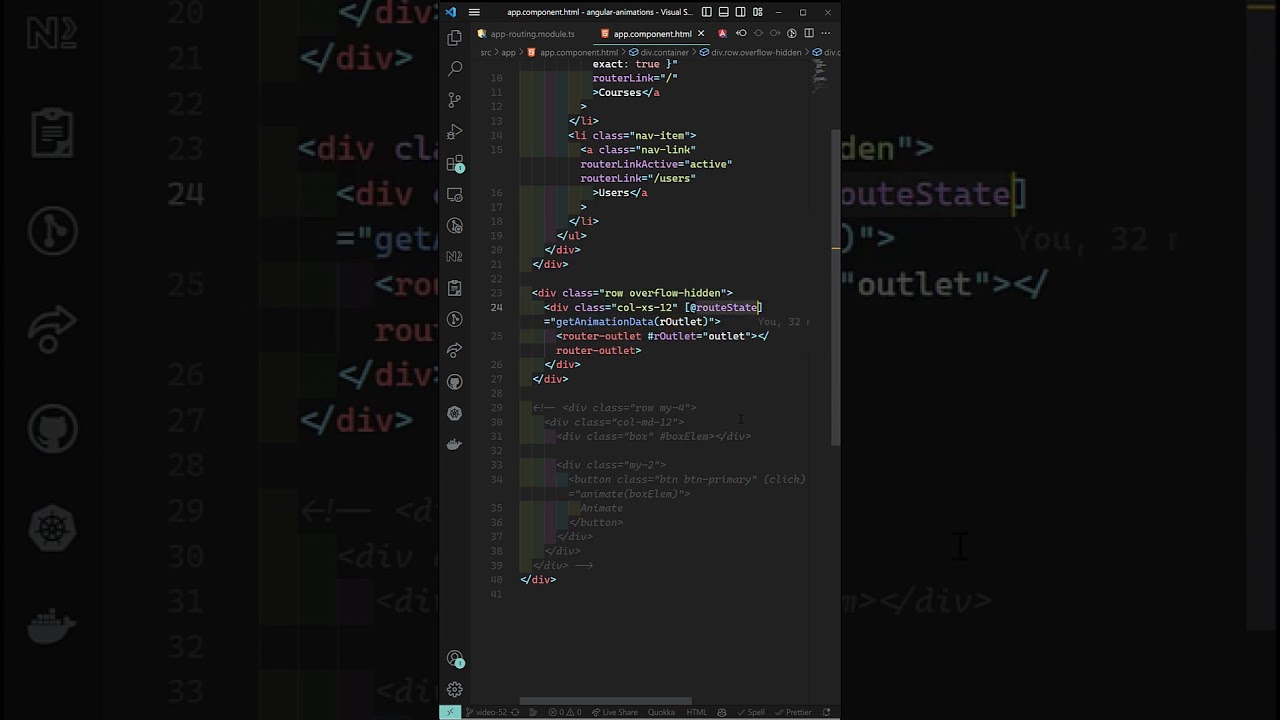Open the Source Control view
The image size is (1280, 720).
(455, 100)
